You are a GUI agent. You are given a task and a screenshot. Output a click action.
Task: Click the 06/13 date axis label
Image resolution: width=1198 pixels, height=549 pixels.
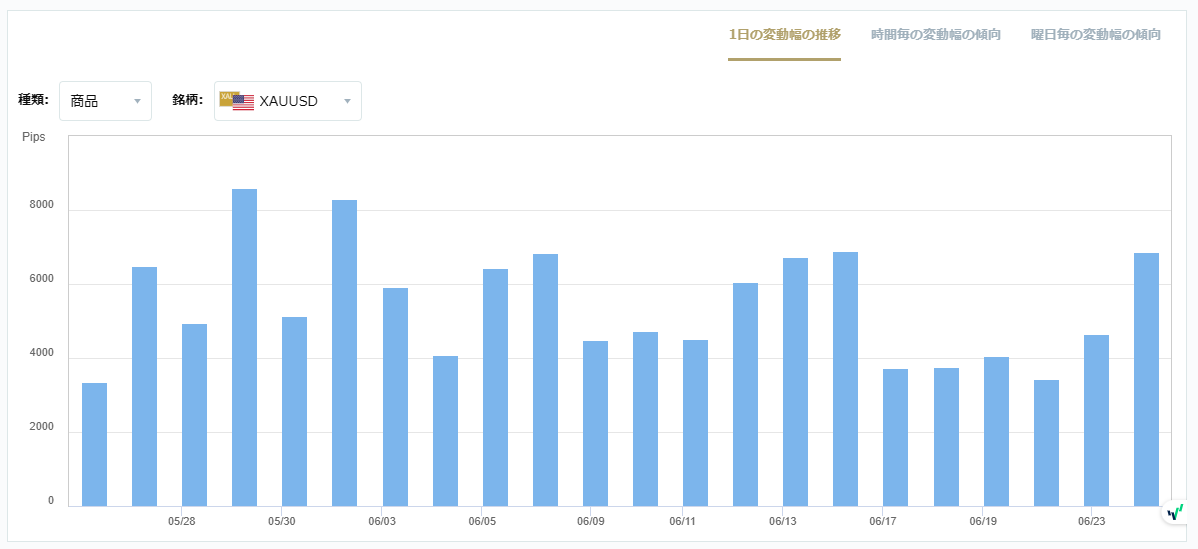coord(782,522)
